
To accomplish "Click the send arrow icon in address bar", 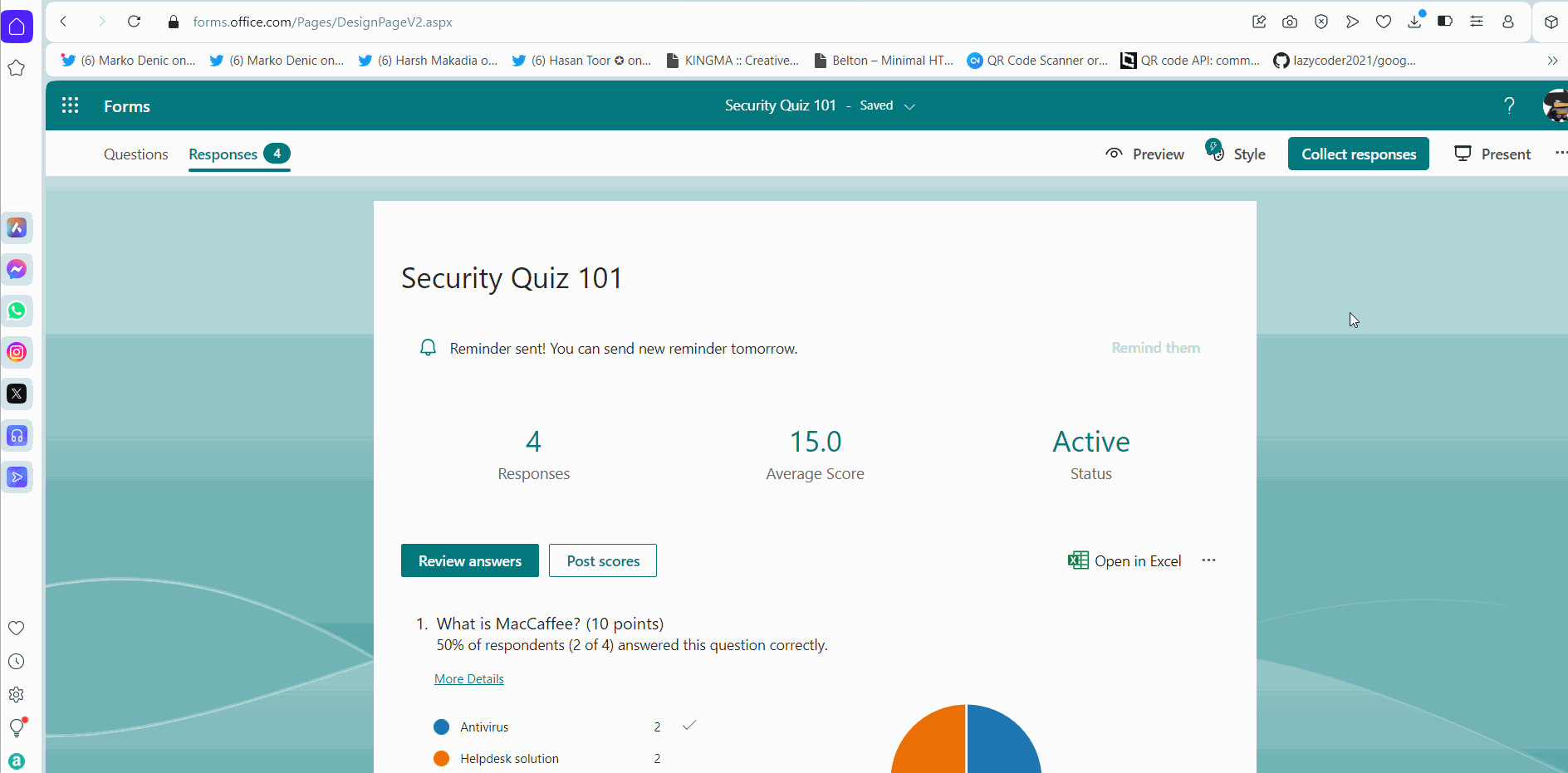I will [x=1352, y=22].
